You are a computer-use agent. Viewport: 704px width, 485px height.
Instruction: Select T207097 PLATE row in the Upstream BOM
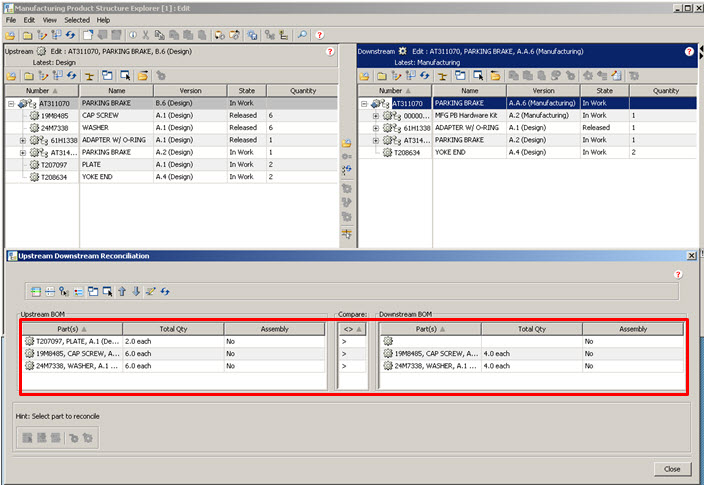tap(173, 341)
